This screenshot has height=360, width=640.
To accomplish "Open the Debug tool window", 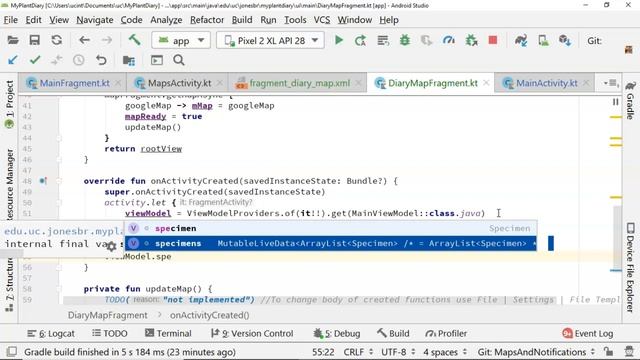I will (x=337, y=333).
